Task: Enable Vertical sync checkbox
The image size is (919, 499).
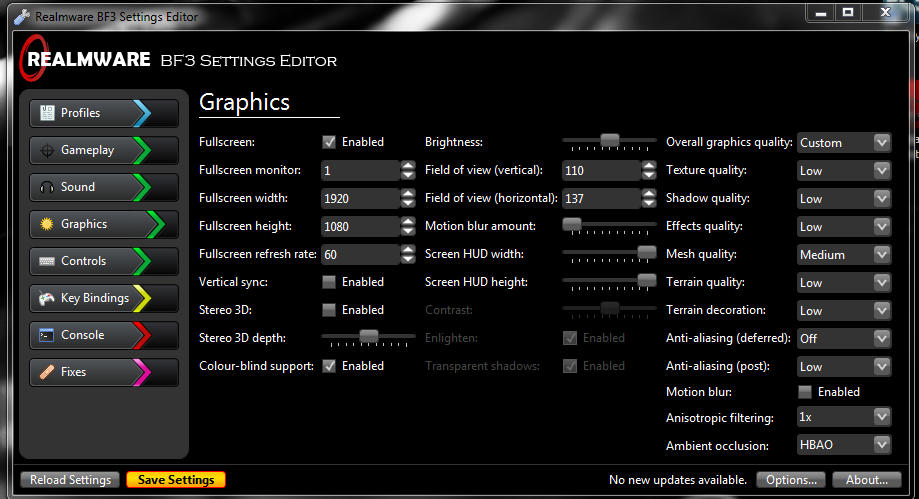Action: click(x=329, y=282)
